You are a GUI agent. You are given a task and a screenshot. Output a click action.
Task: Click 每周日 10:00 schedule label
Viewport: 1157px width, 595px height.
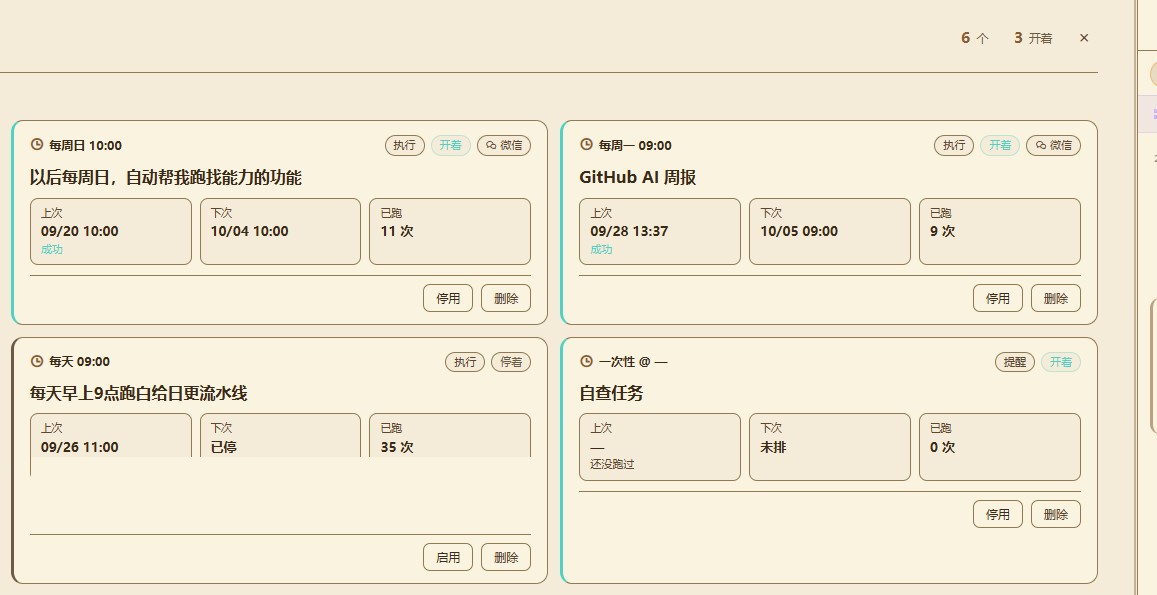coord(86,145)
